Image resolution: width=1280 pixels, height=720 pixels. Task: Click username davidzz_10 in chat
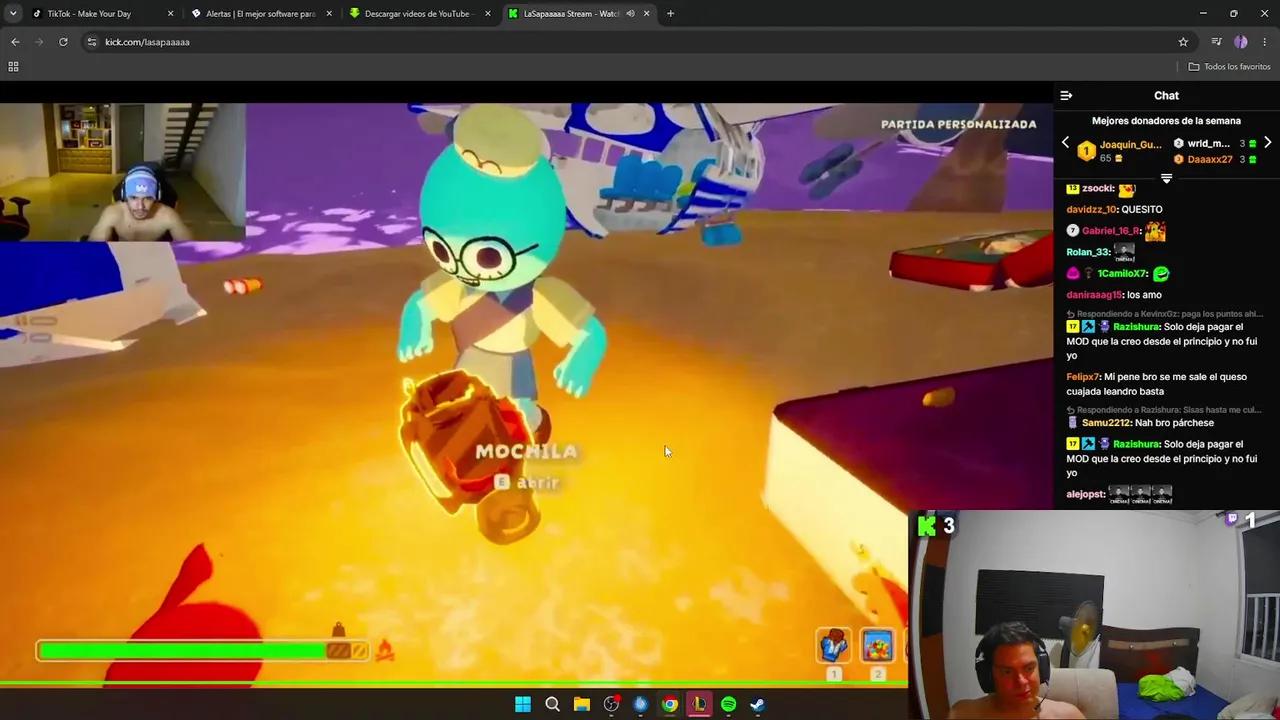tap(1091, 210)
